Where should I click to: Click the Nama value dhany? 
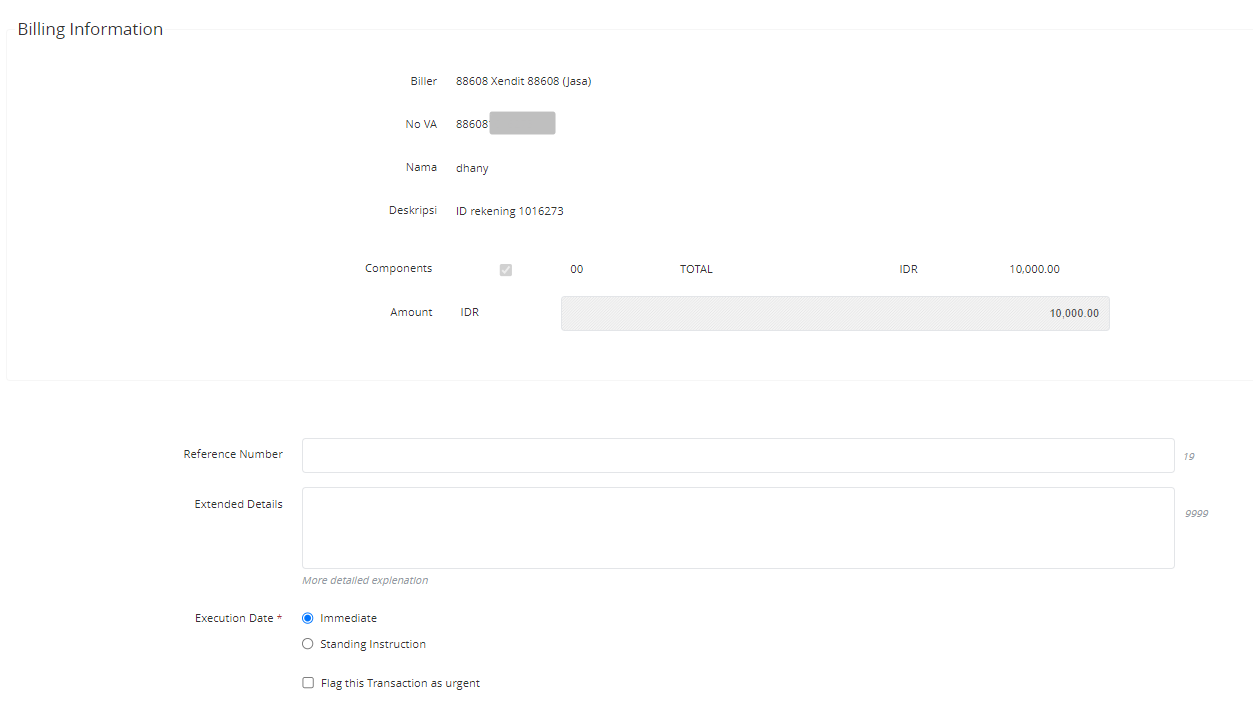pos(472,168)
